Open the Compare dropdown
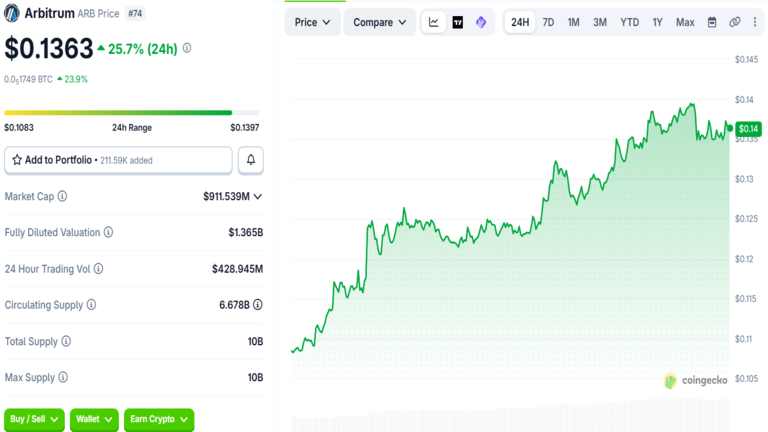 (380, 22)
